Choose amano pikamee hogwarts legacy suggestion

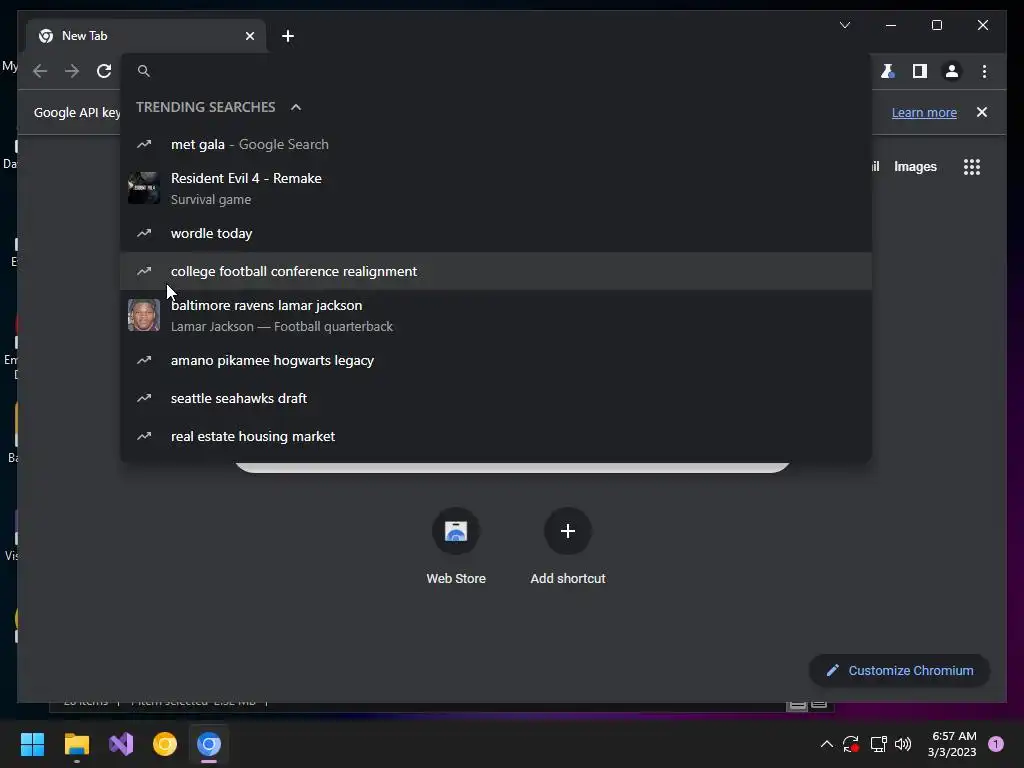tap(496, 360)
